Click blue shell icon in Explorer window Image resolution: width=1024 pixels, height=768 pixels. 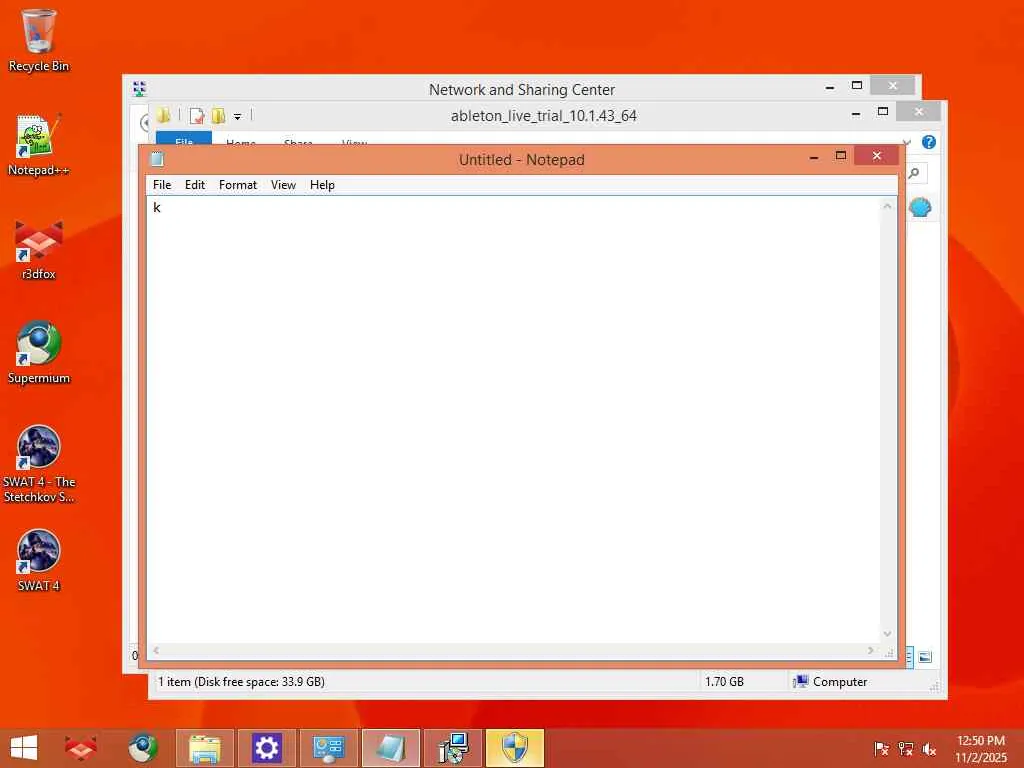coord(920,208)
